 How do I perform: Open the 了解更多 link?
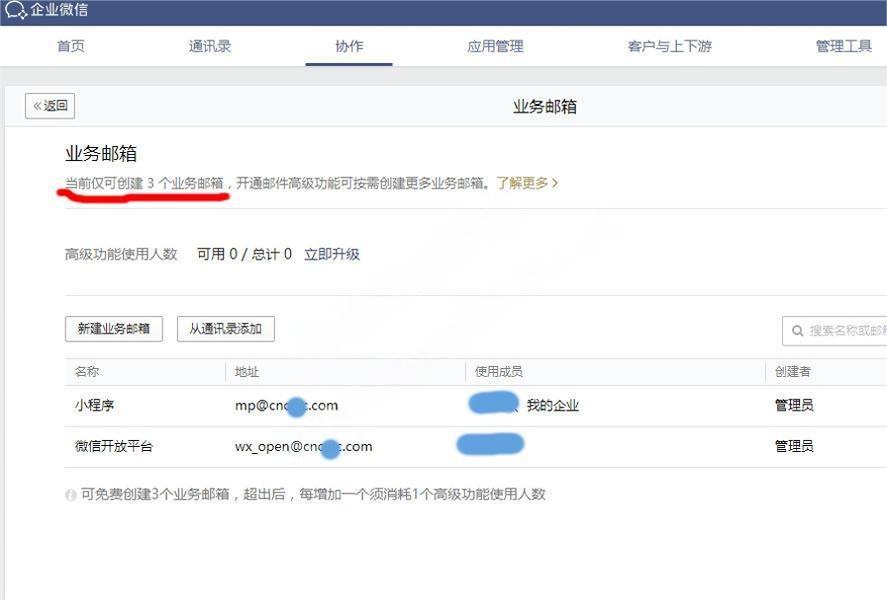(x=527, y=183)
